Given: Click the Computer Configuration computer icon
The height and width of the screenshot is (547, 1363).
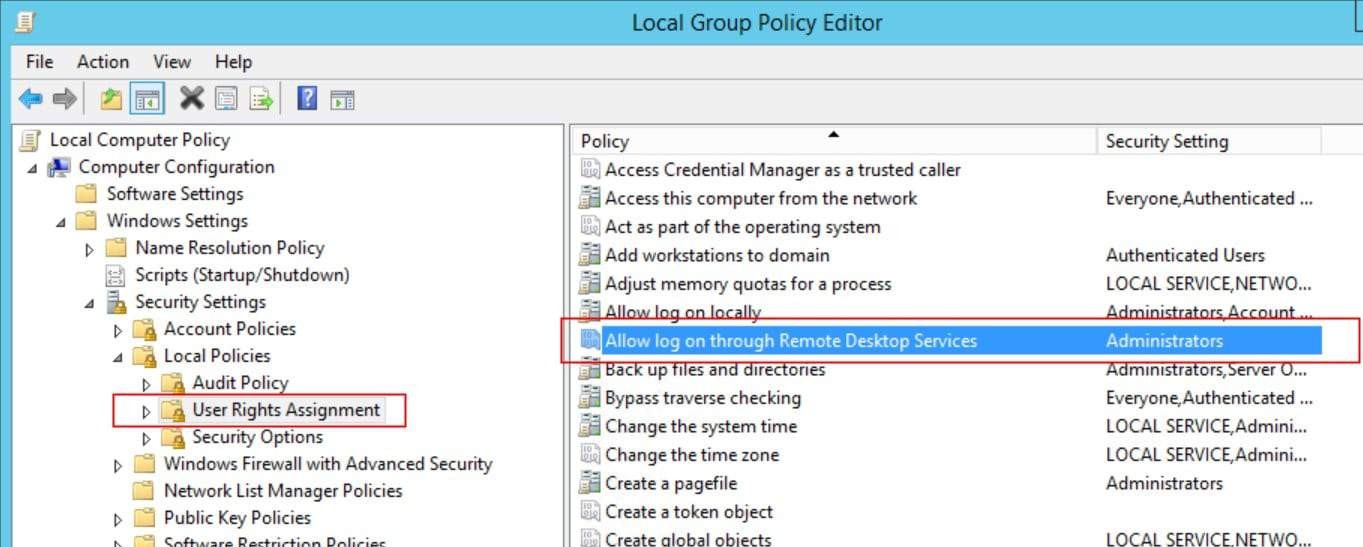Looking at the screenshot, I should click(59, 167).
